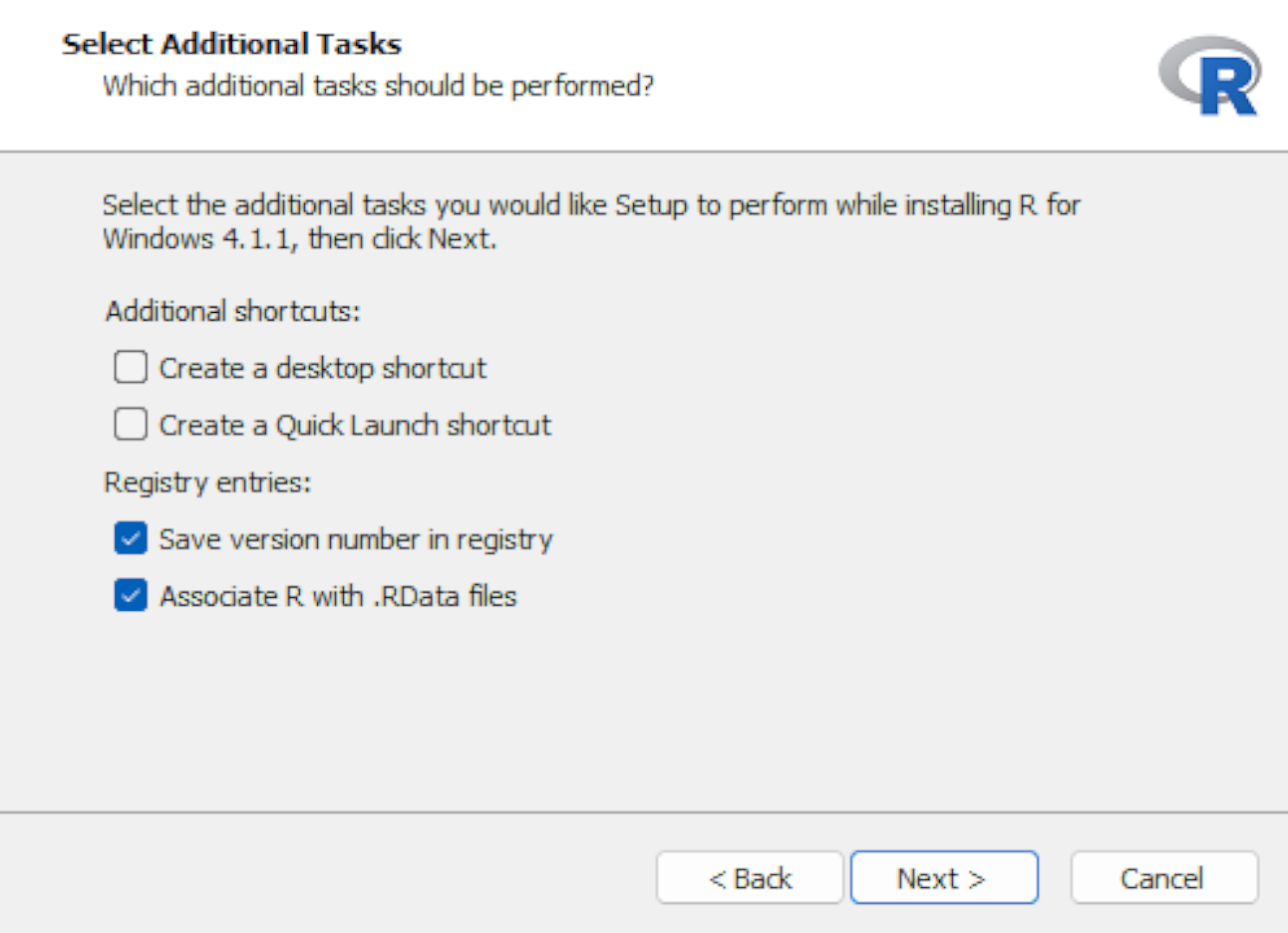The image size is (1288, 933).
Task: Click the 'Select Additional Tasks' heading
Action: pos(231,44)
